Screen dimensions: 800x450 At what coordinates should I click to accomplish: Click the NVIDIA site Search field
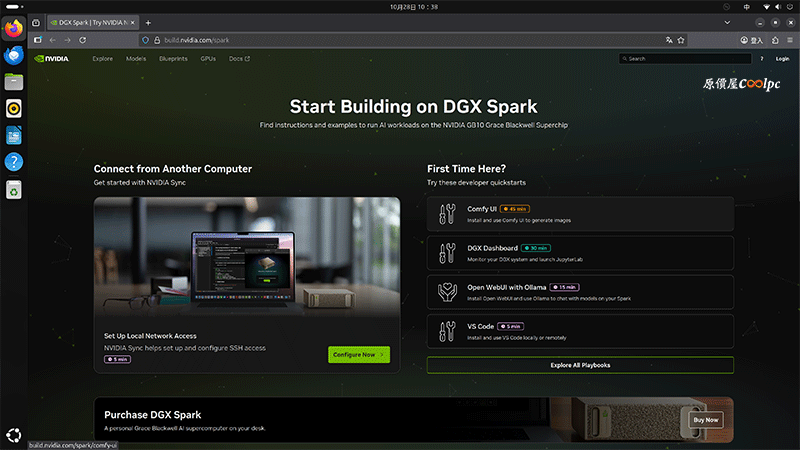click(x=680, y=59)
